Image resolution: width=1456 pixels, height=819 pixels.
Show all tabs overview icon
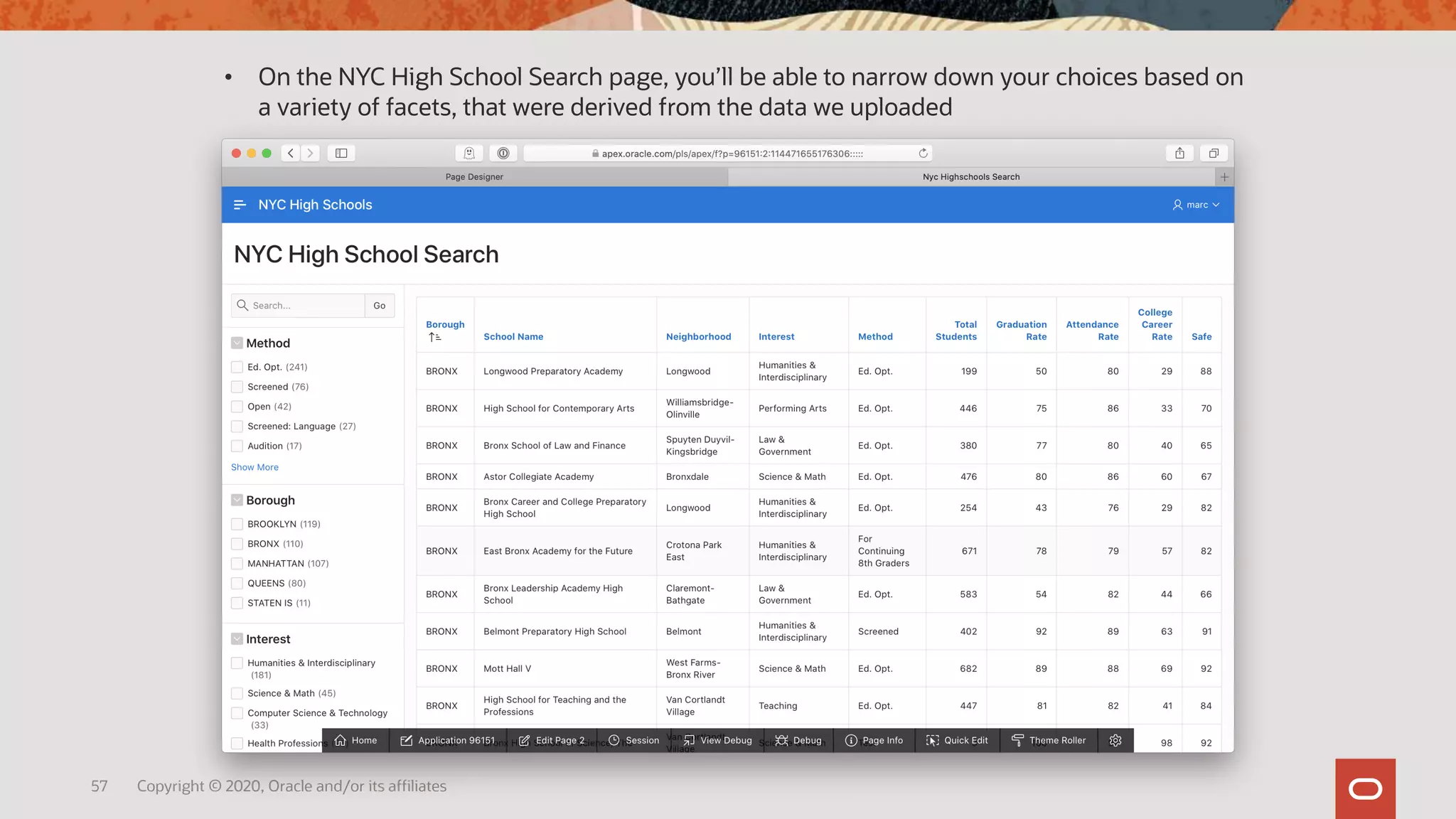(1214, 153)
